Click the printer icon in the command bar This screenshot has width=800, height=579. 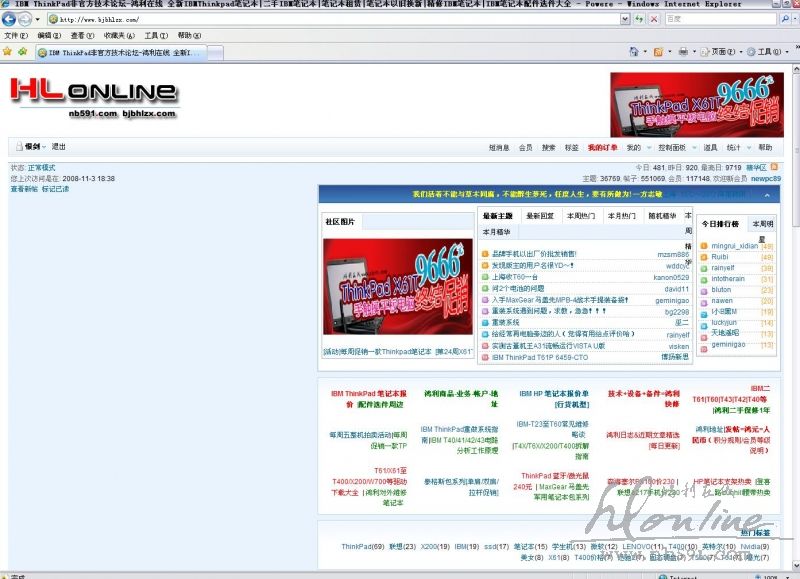683,51
